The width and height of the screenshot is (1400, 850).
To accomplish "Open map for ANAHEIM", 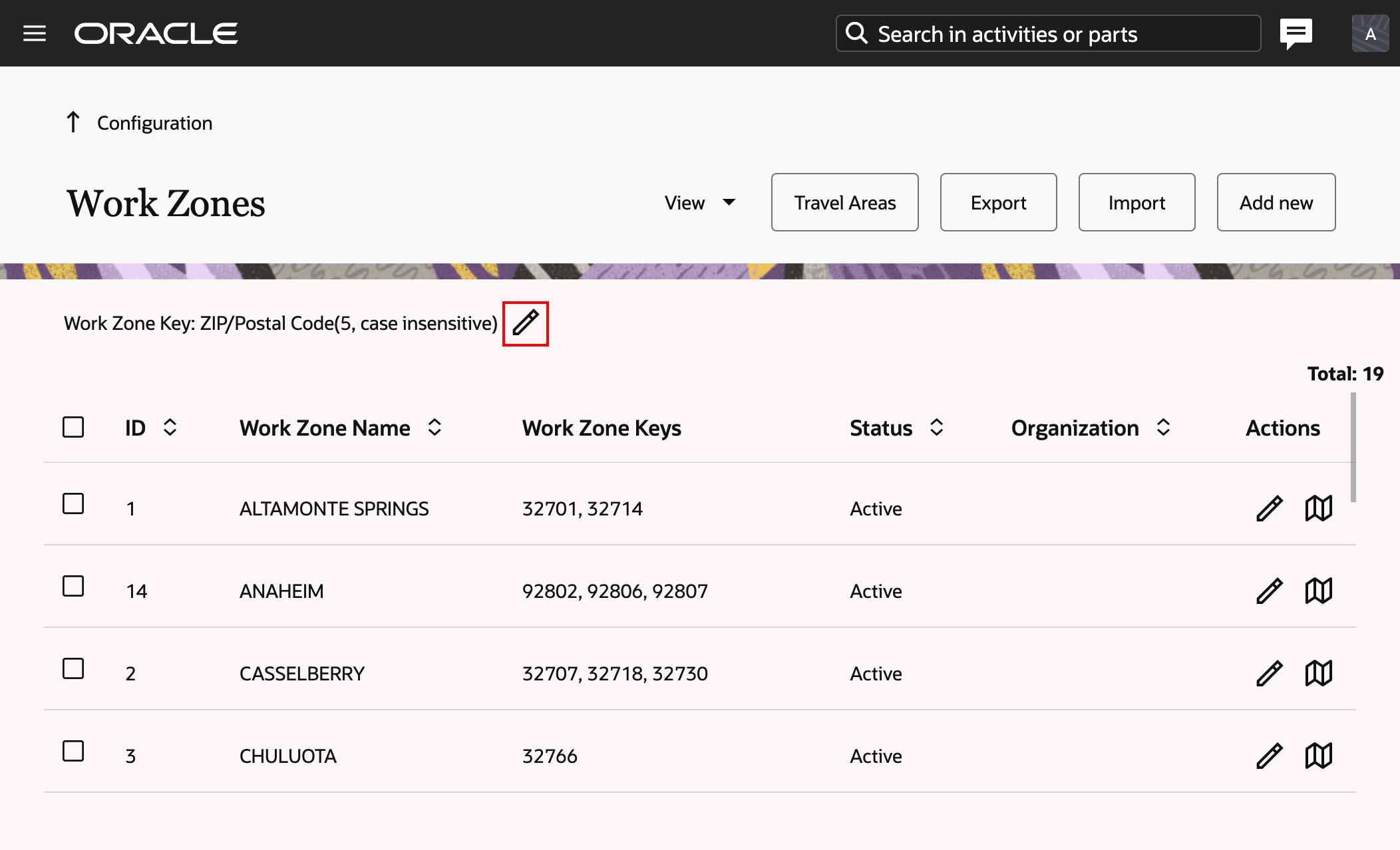I will [x=1318, y=591].
